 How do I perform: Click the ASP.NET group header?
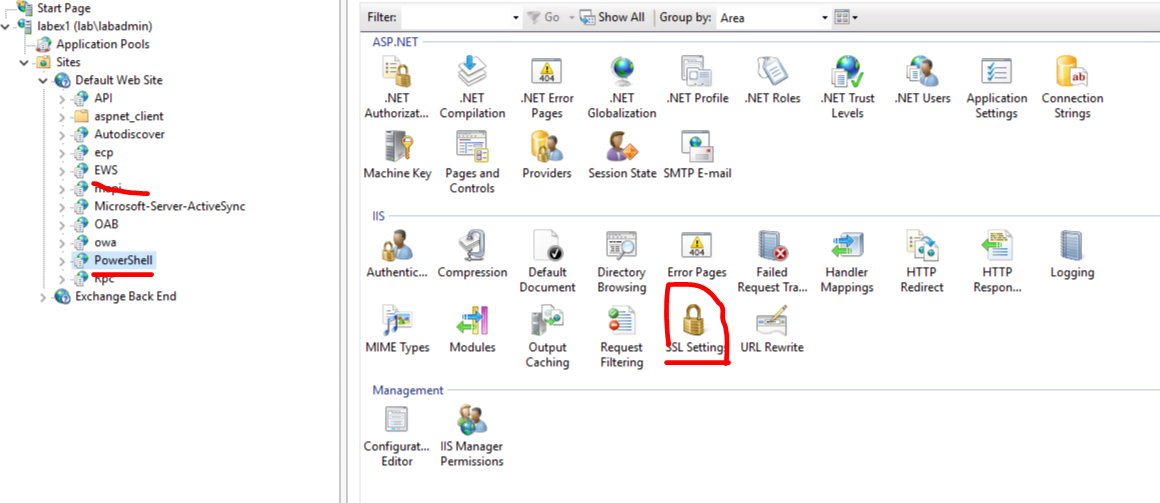point(395,42)
